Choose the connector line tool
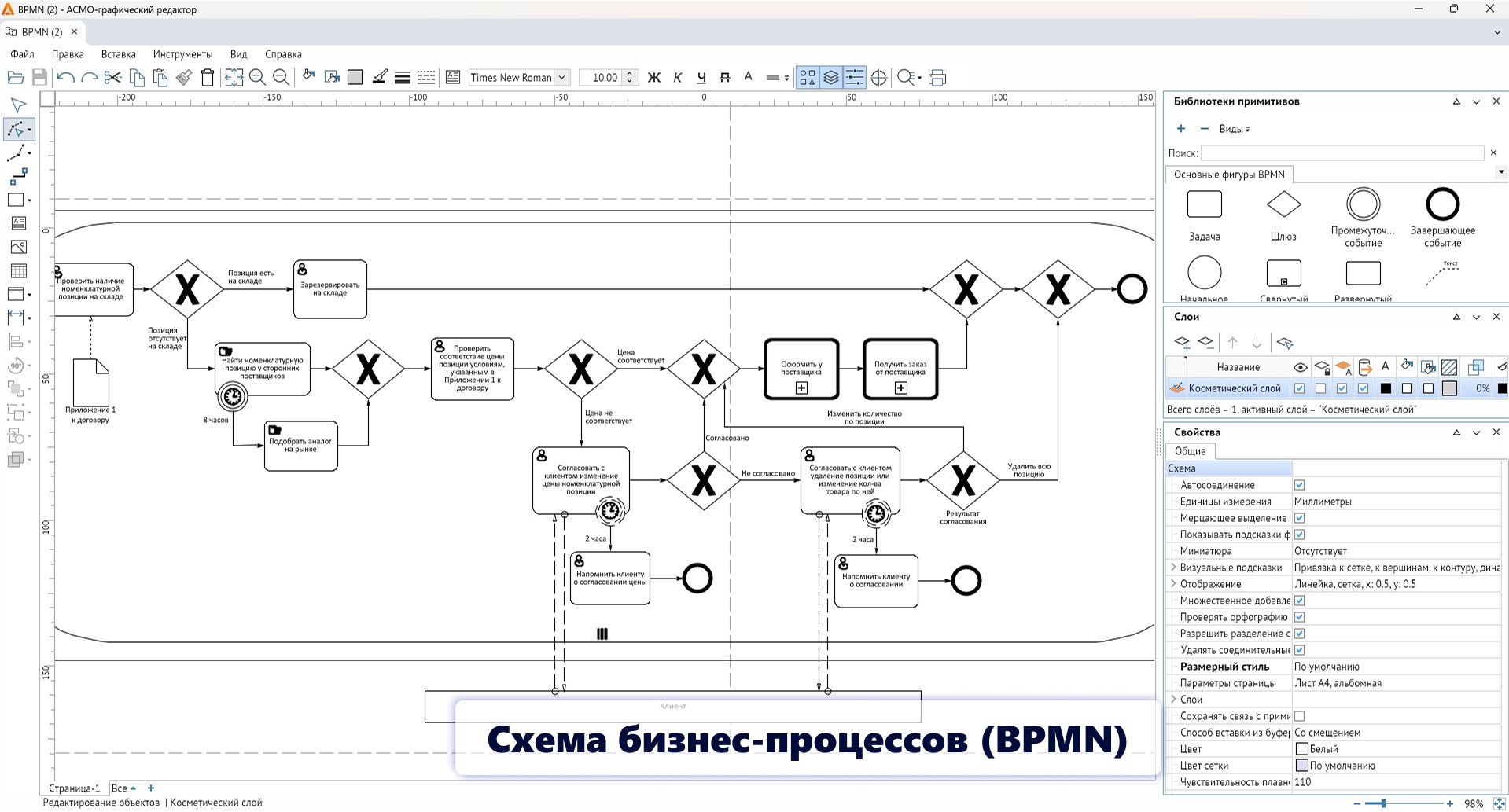 [x=19, y=176]
